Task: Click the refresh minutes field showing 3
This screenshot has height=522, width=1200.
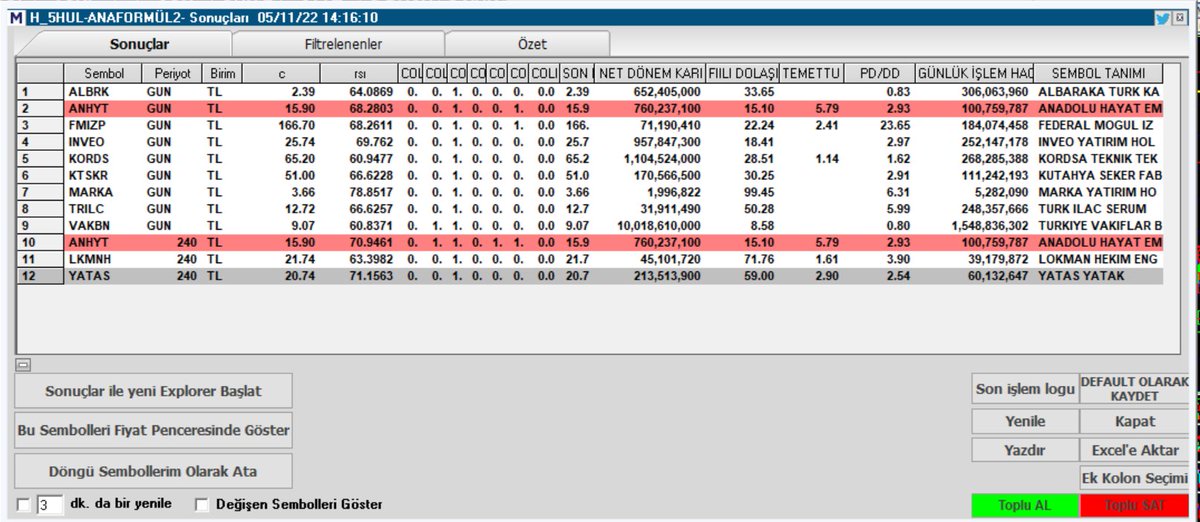Action: pyautogui.click(x=50, y=505)
